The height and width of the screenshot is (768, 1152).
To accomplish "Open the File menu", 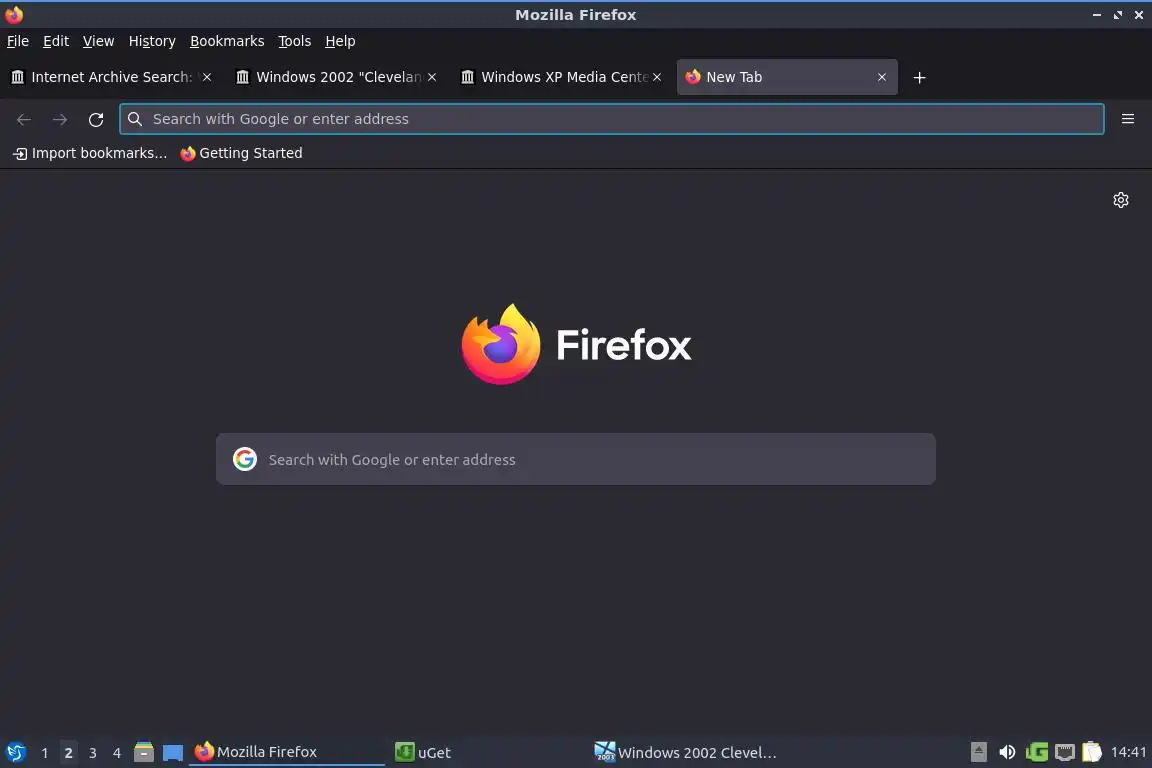I will 18,41.
